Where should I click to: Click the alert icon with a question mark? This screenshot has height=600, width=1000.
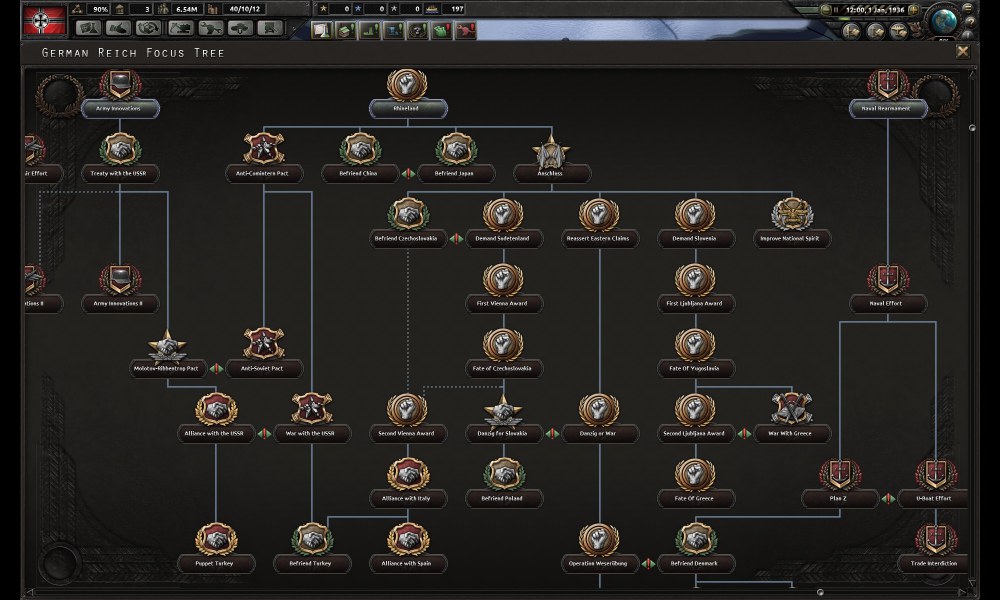click(418, 30)
